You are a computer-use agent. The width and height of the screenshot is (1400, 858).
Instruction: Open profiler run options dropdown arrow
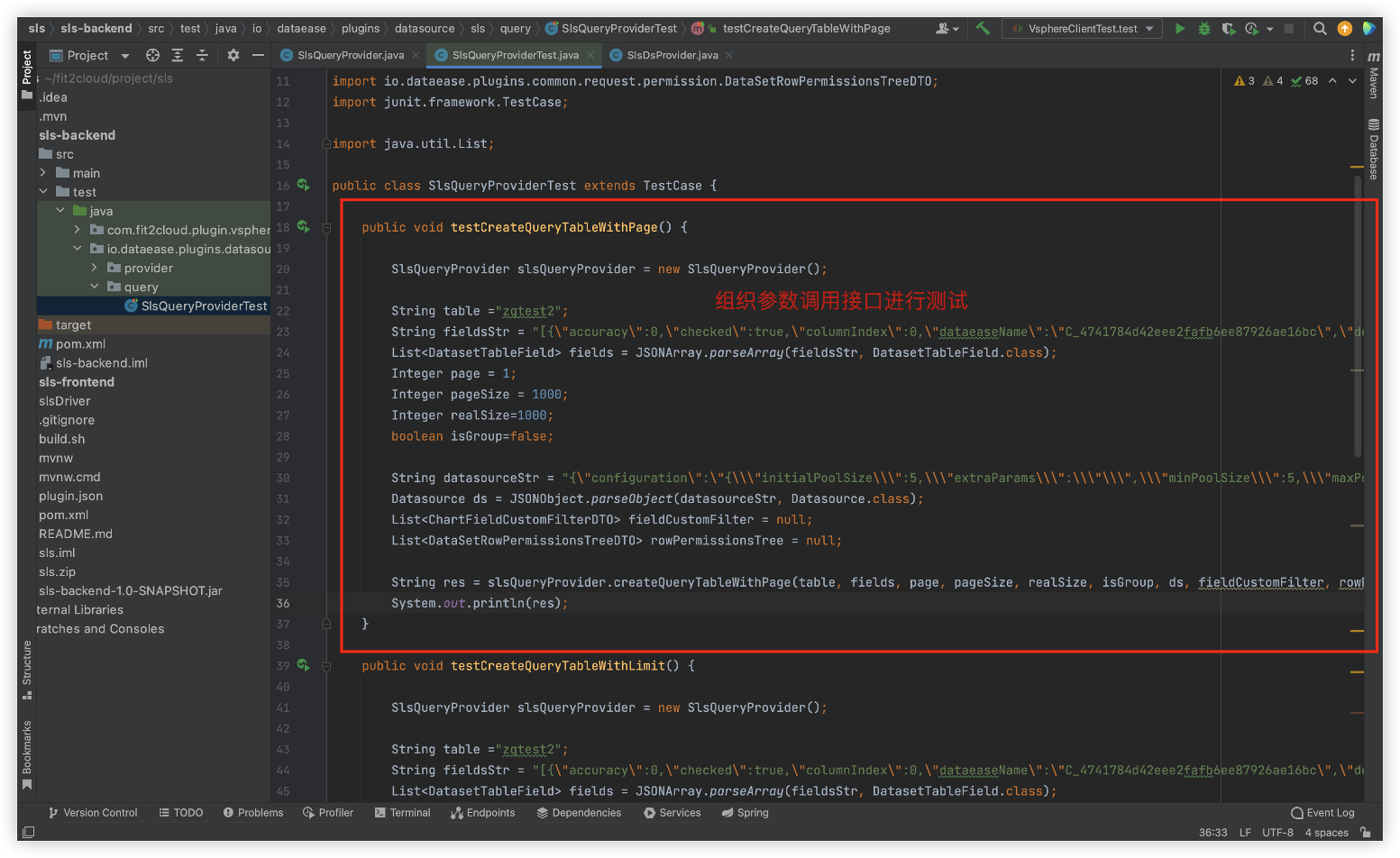pos(1270,29)
